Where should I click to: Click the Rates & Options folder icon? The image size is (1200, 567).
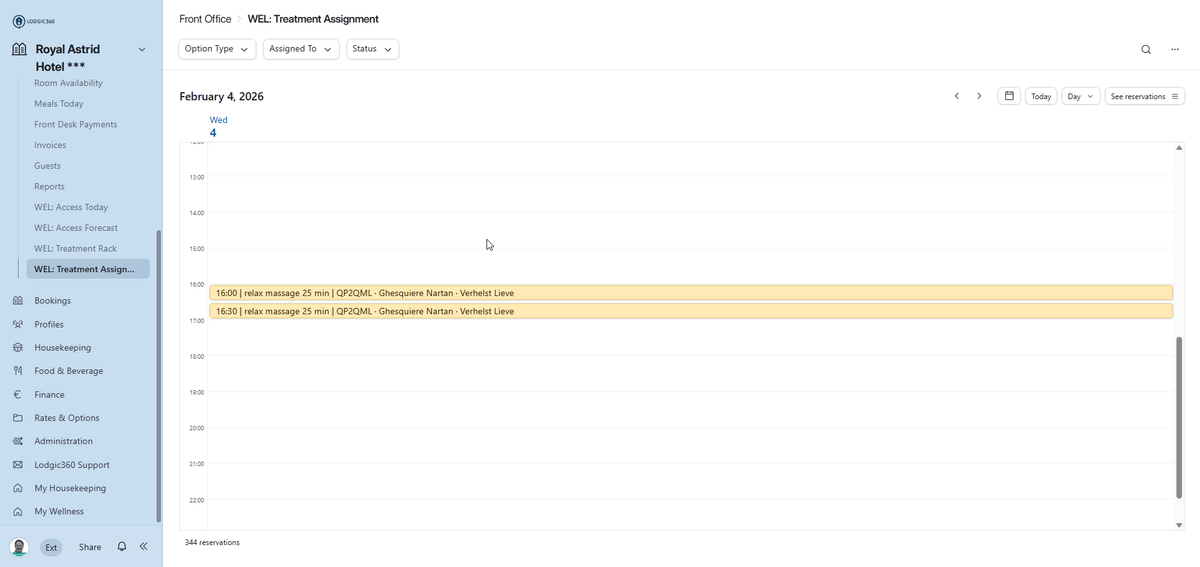pos(18,418)
